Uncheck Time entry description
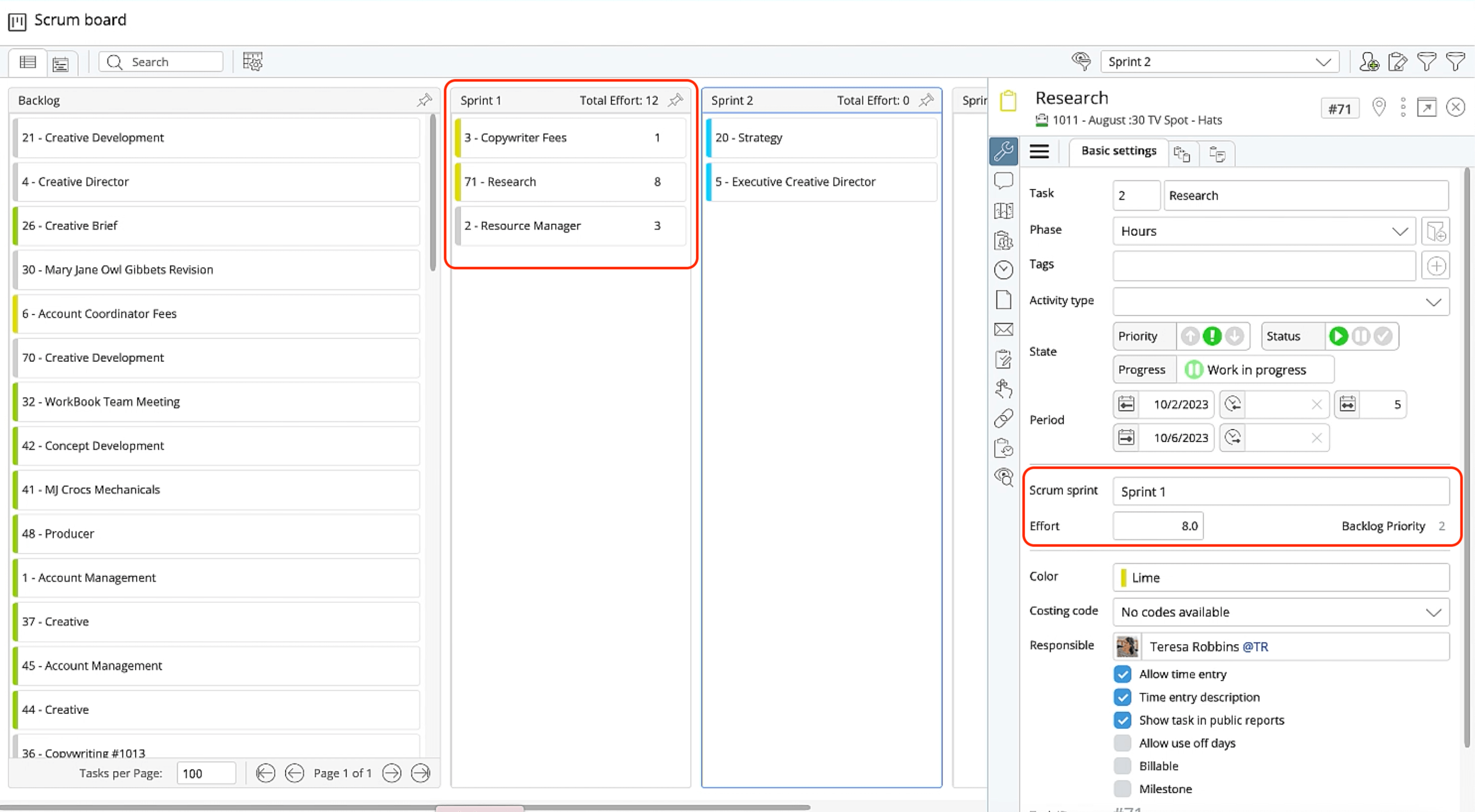The image size is (1475, 812). pos(1123,697)
